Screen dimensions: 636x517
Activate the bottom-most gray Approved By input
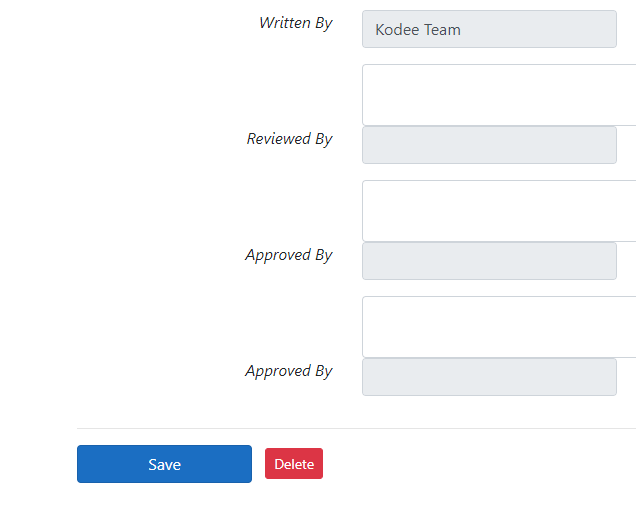point(489,377)
